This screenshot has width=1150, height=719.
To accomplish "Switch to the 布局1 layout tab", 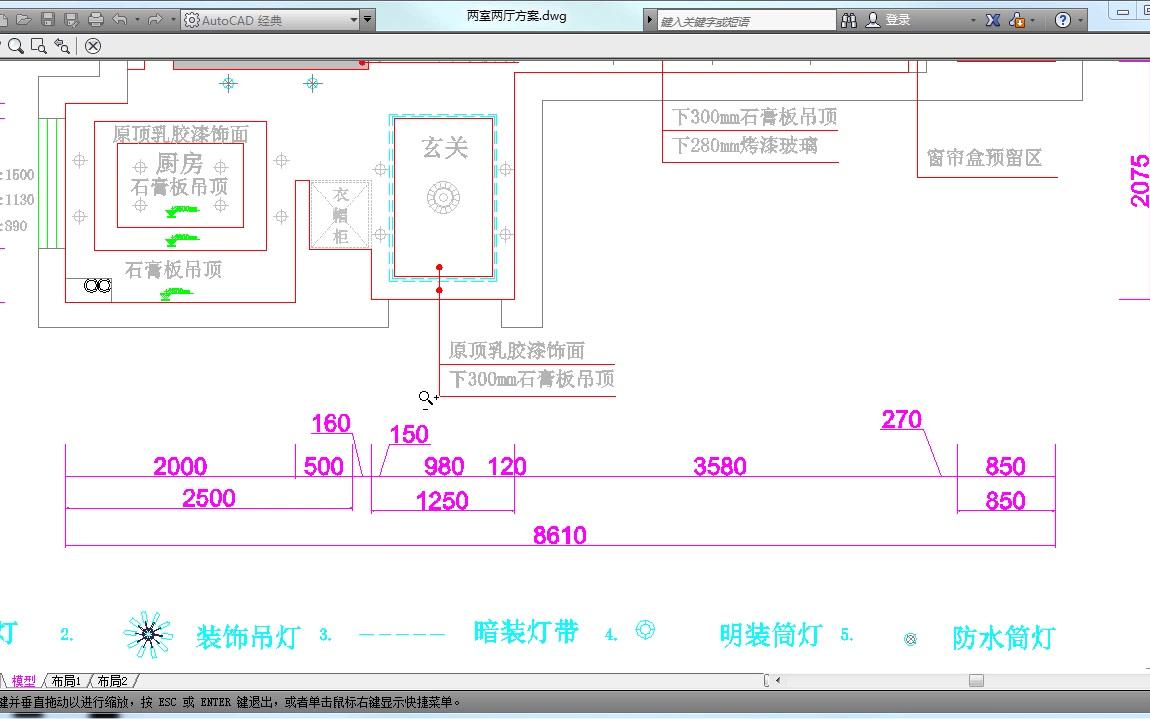I will pyautogui.click(x=64, y=680).
